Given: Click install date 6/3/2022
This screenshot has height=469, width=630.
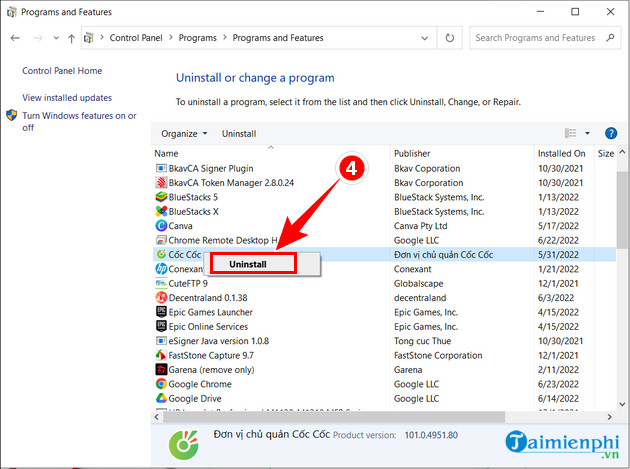Looking at the screenshot, I should click(x=556, y=298).
